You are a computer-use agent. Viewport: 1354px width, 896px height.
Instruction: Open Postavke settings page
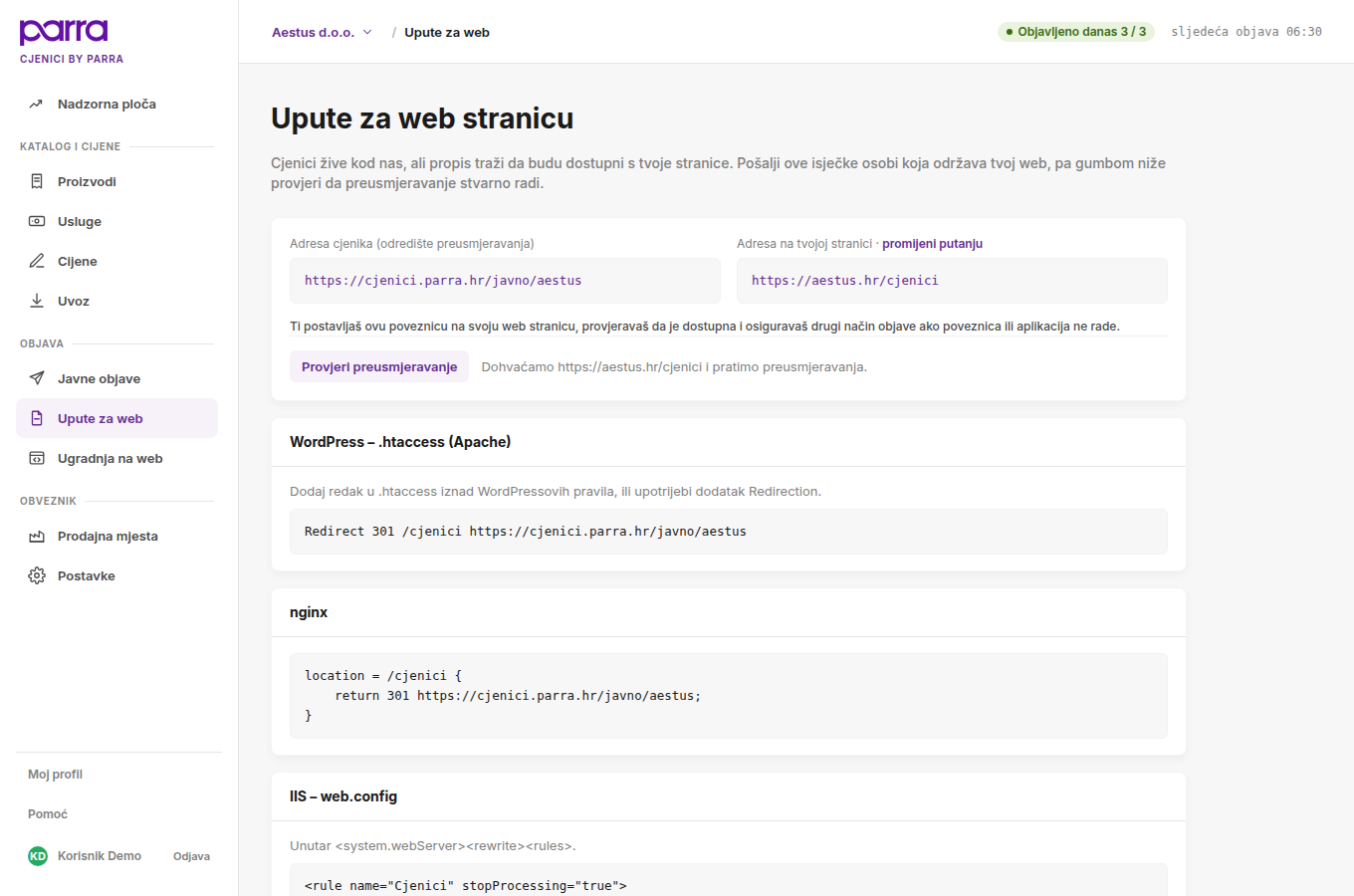[116, 575]
